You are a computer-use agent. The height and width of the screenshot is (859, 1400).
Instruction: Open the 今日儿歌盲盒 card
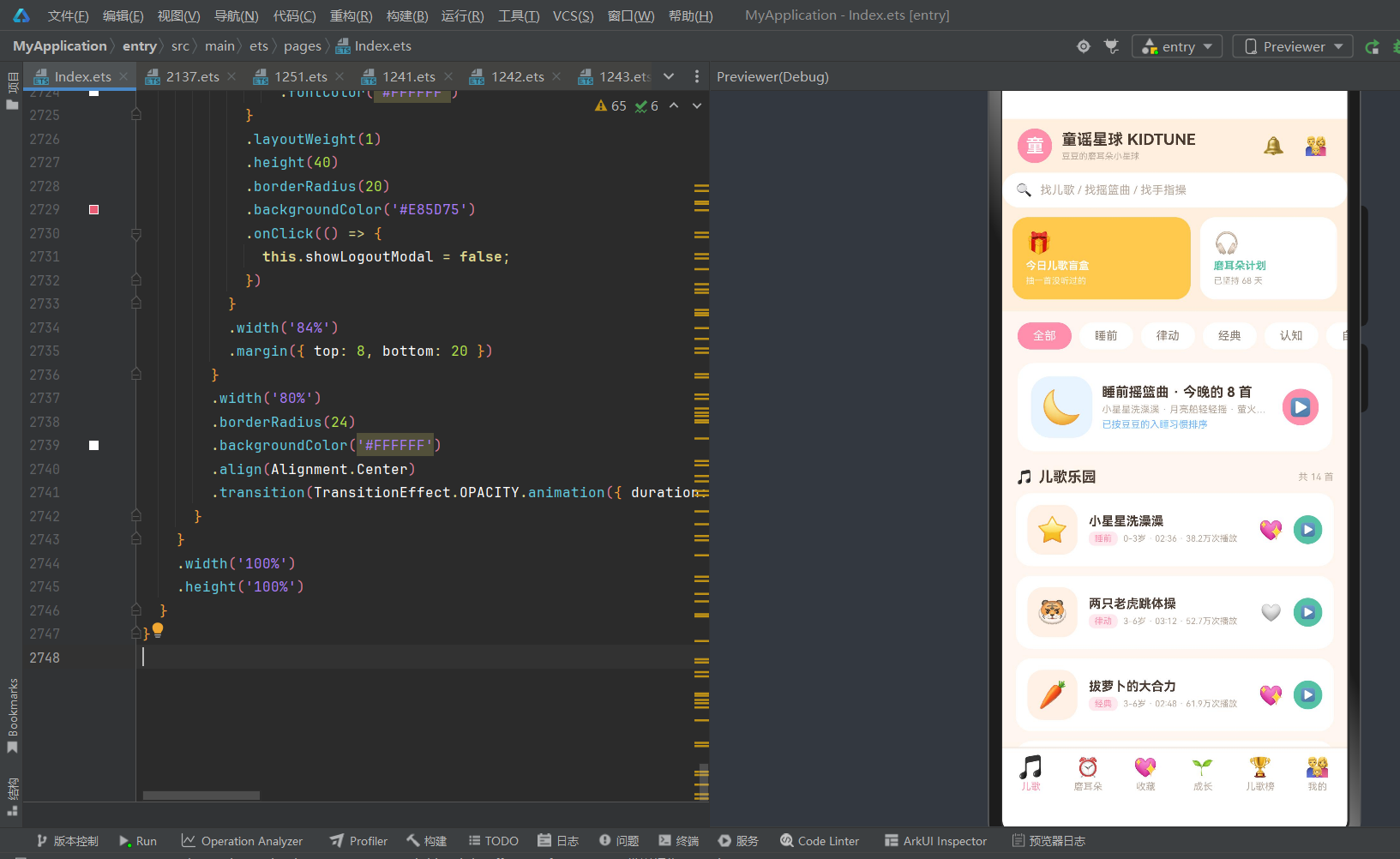coord(1101,258)
